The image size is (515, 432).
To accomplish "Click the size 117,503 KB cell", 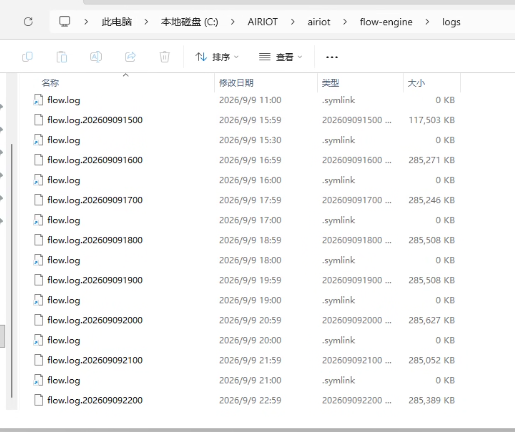I will (x=432, y=120).
